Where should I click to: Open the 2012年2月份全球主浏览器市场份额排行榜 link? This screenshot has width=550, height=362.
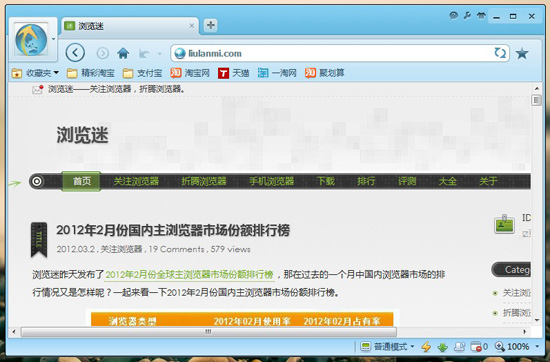click(x=189, y=275)
